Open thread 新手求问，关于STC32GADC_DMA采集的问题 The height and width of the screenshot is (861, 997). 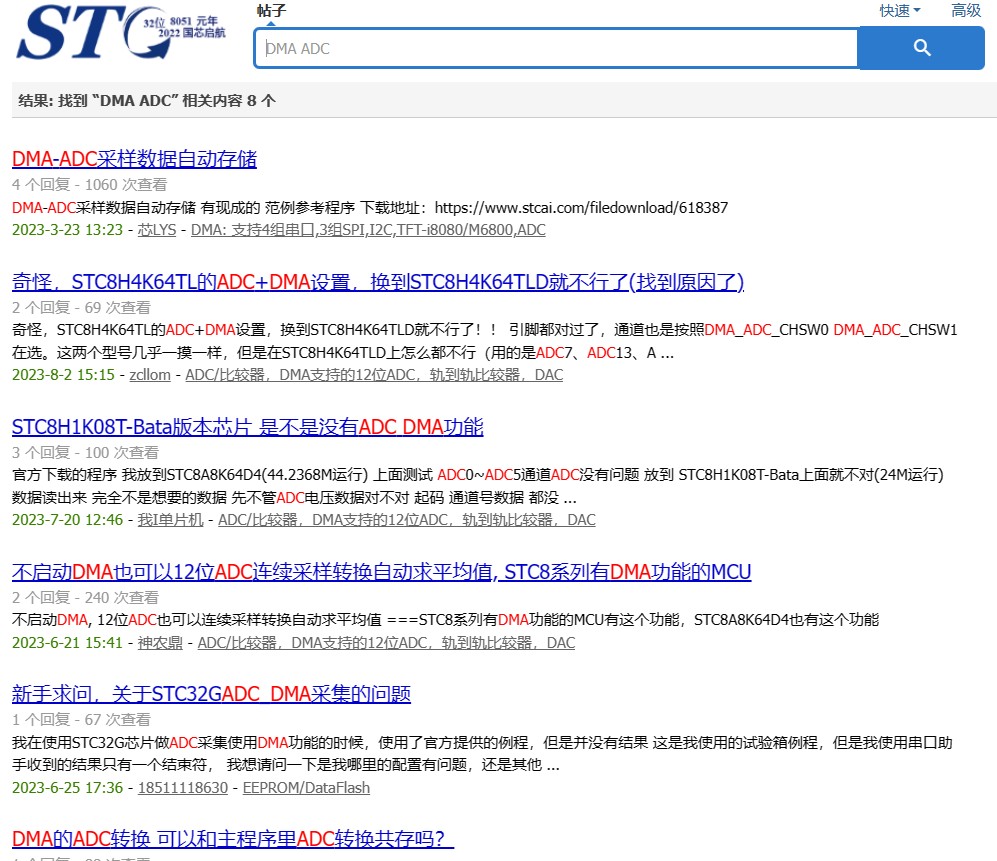point(211,694)
